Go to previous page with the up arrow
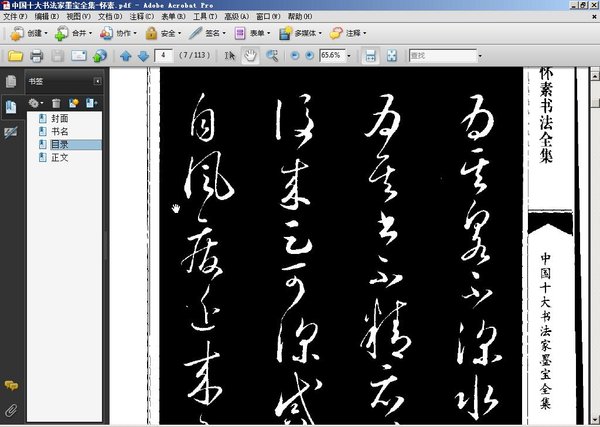 (x=126, y=55)
